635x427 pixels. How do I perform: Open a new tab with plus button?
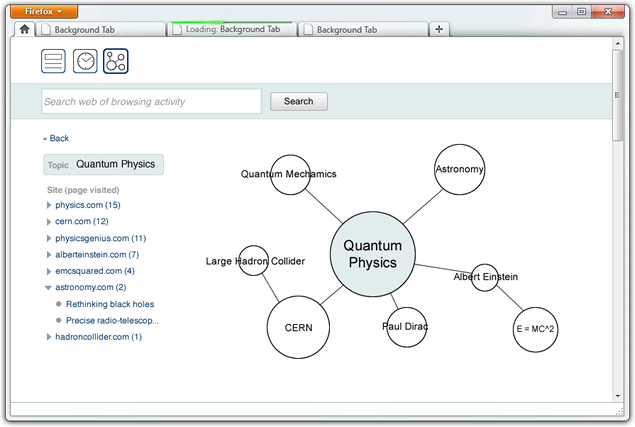pyautogui.click(x=439, y=30)
